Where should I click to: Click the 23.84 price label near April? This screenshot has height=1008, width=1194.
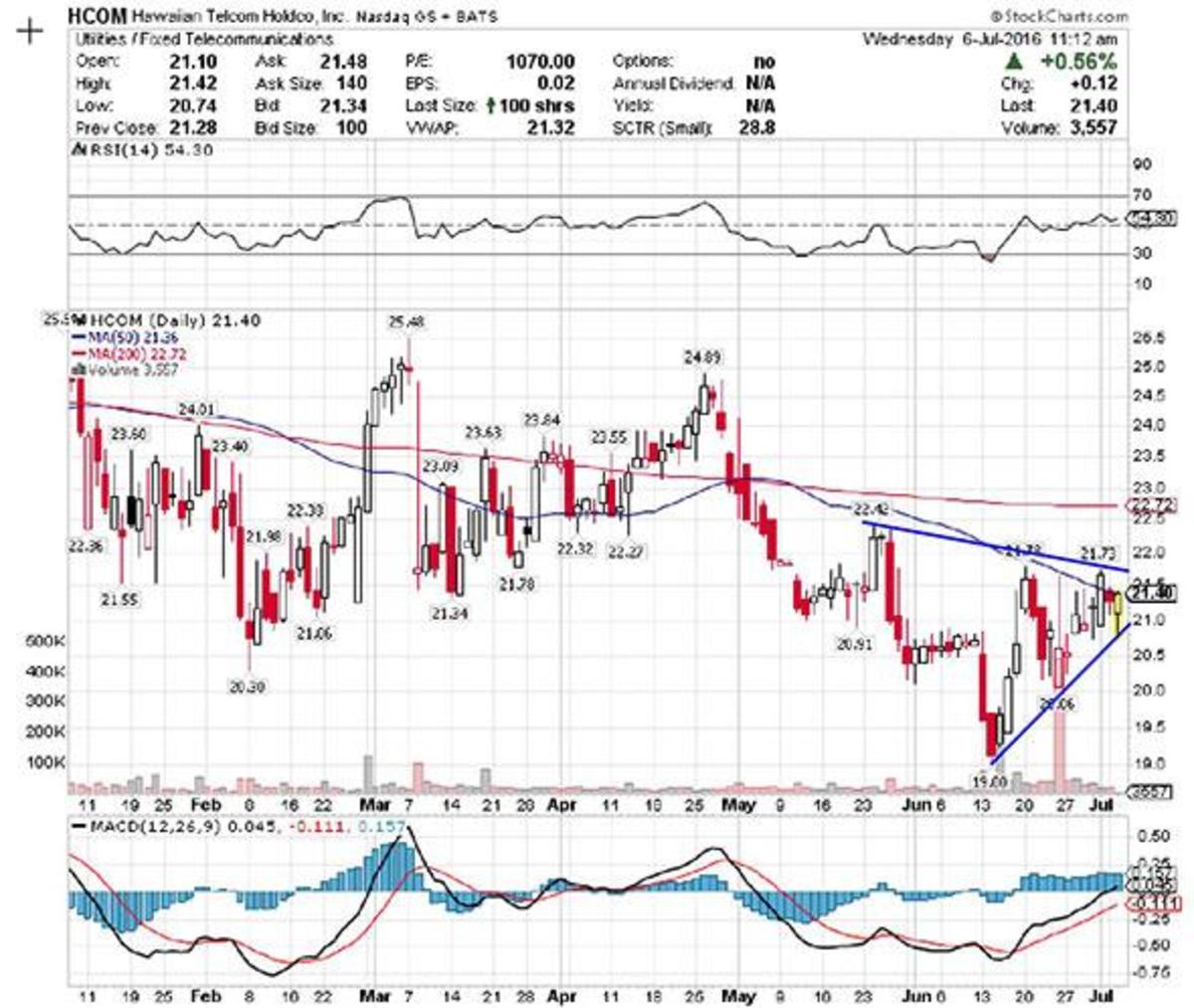click(x=542, y=421)
